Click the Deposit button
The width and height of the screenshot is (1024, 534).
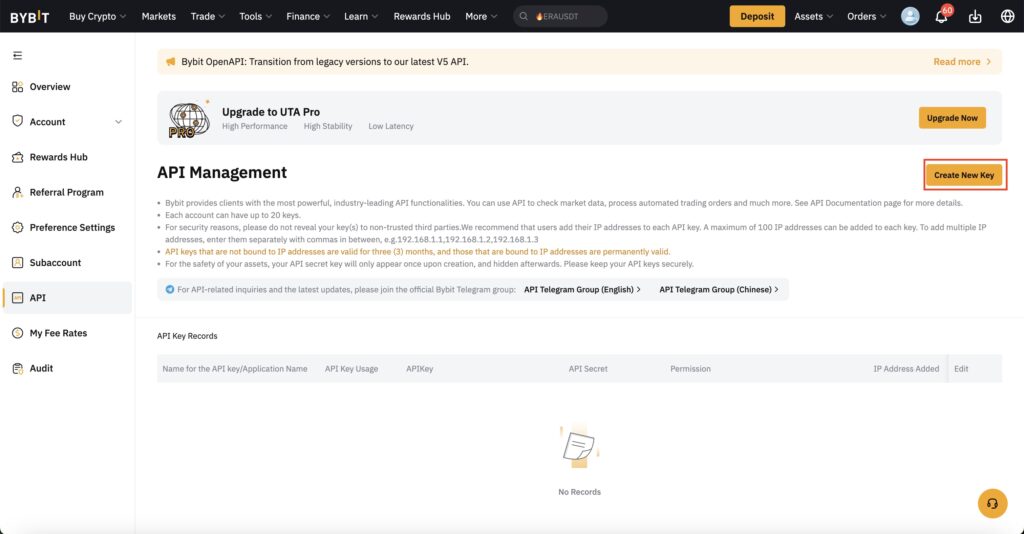pos(757,16)
